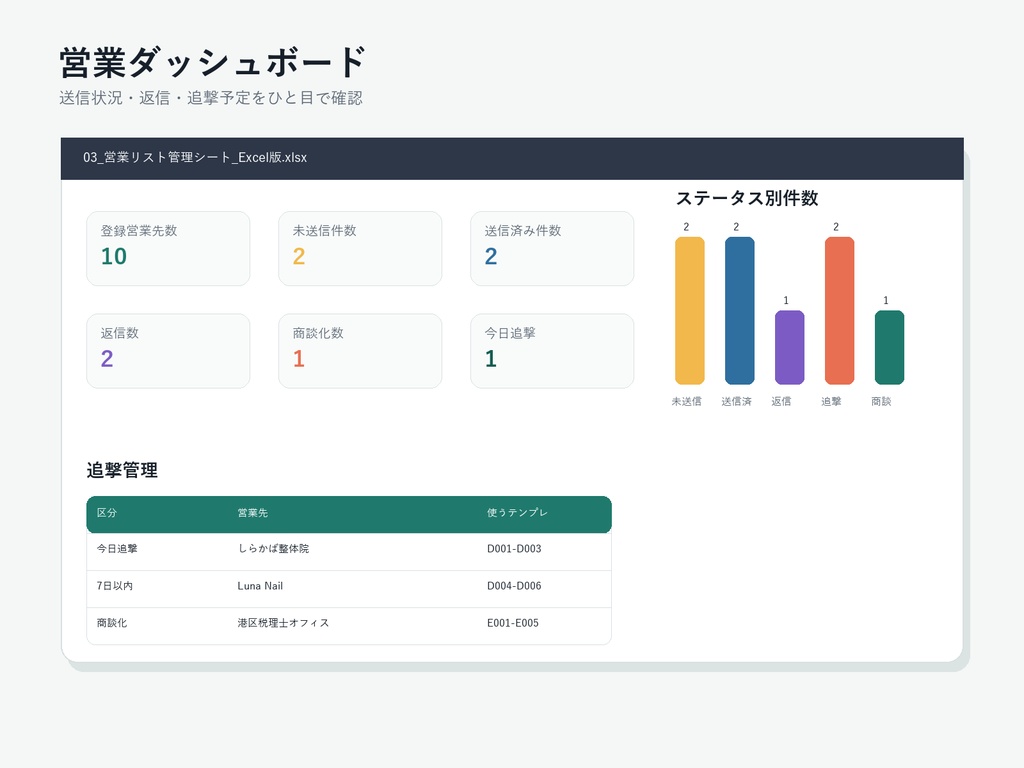Click the 使うテンプレ column header
This screenshot has height=768, width=1024.
(517, 513)
